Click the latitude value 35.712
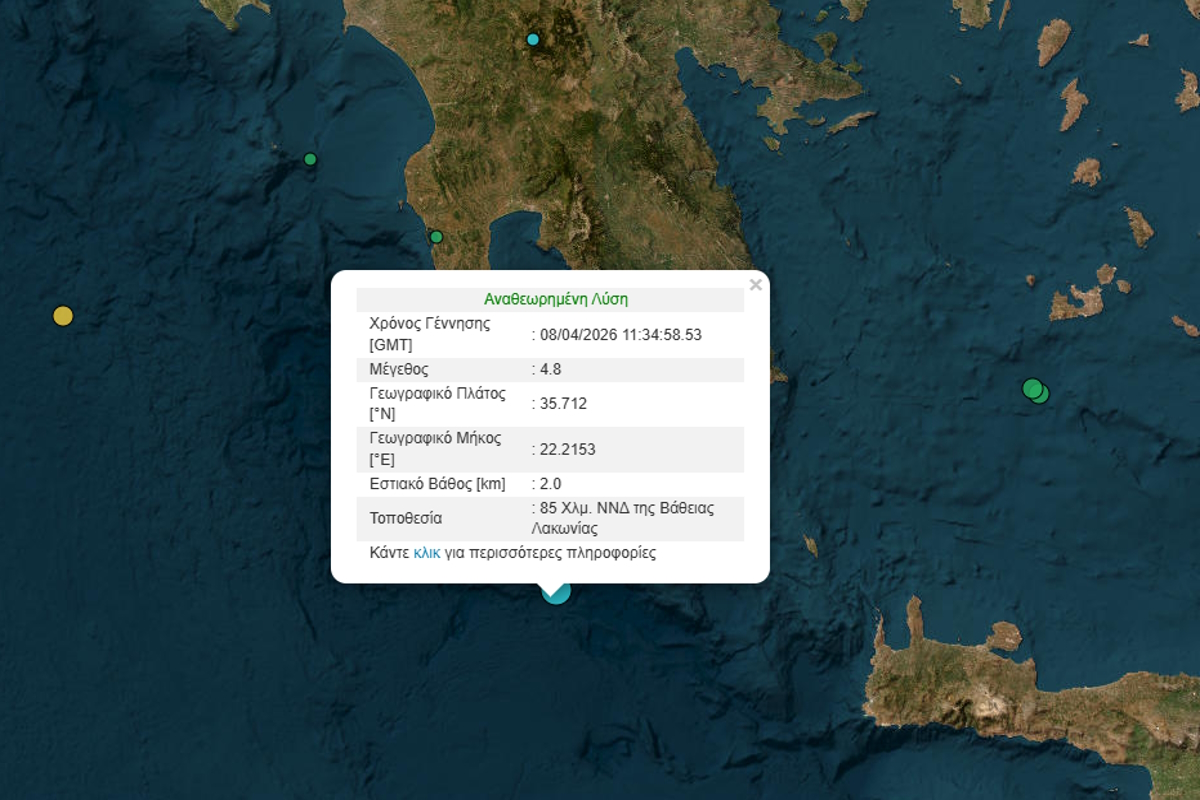Image resolution: width=1200 pixels, height=800 pixels. pyautogui.click(x=562, y=404)
